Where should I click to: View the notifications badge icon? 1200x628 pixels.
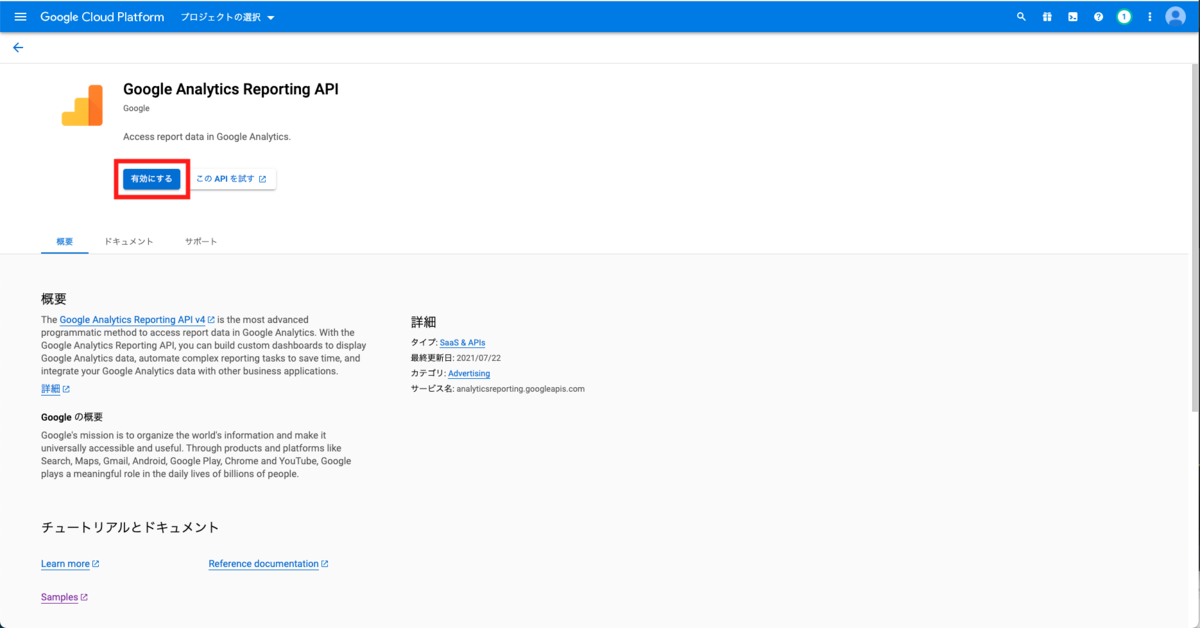[1124, 17]
